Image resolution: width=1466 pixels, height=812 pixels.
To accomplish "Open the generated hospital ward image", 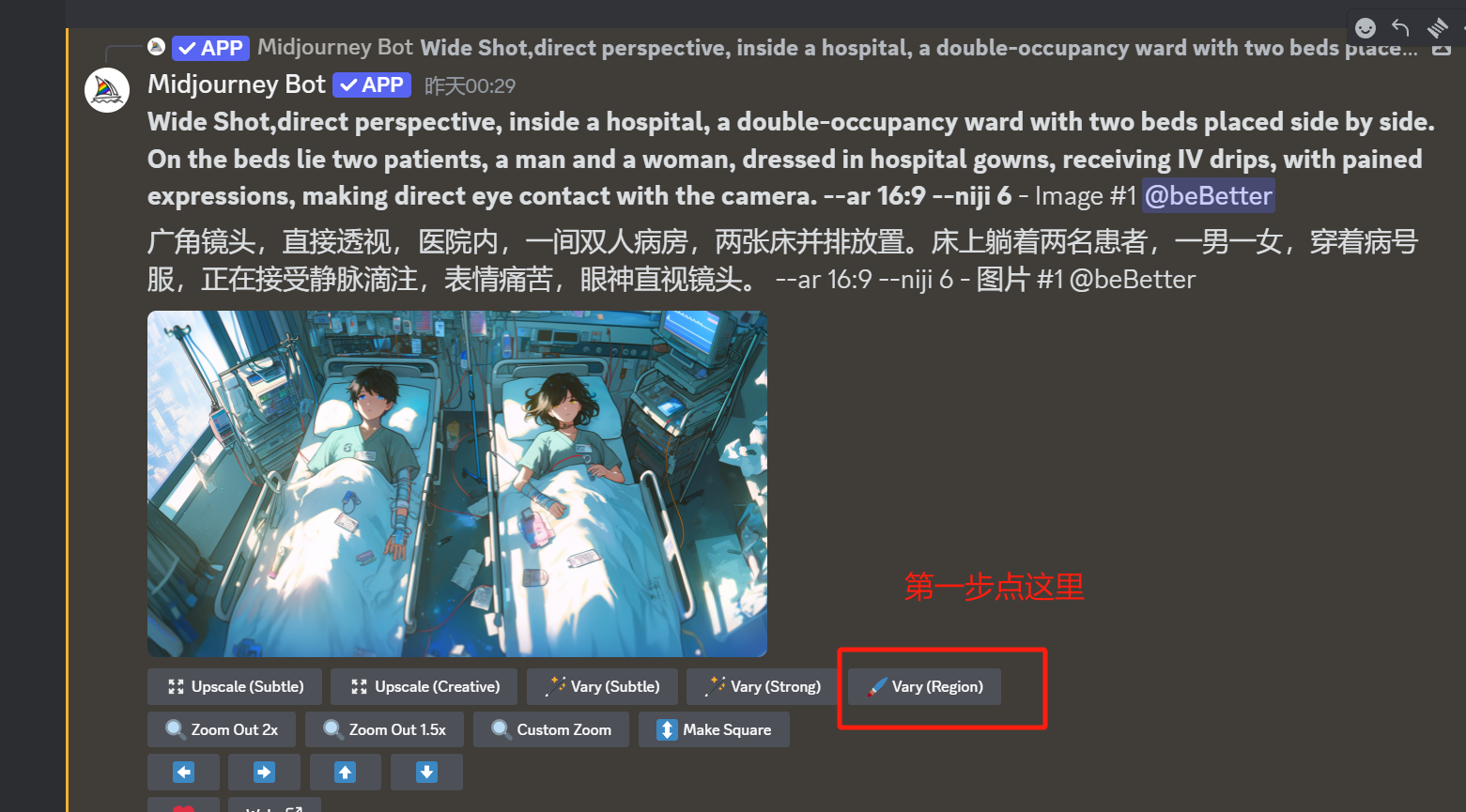I will coord(457,483).
